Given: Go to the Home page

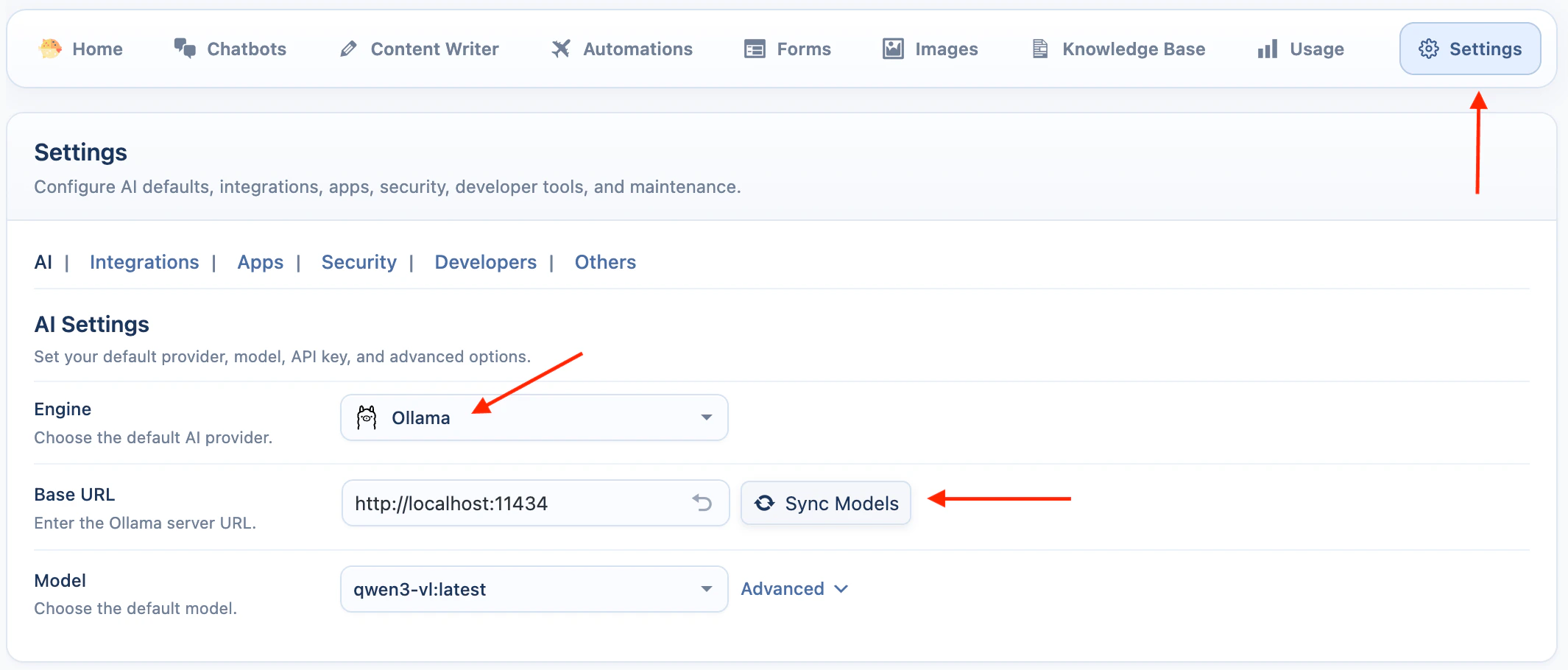Looking at the screenshot, I should point(82,49).
